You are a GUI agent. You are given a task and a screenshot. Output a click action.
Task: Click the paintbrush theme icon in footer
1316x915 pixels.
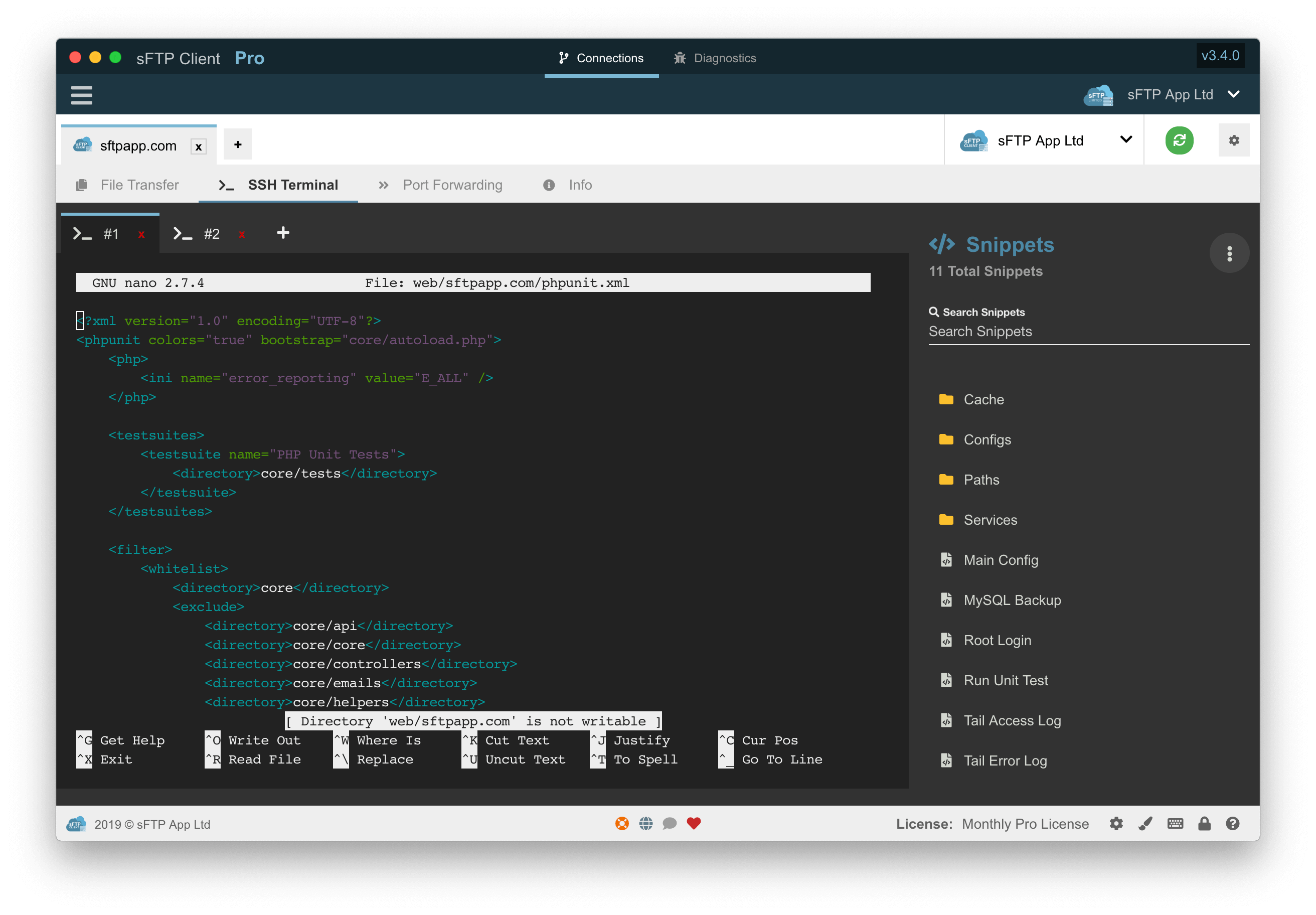coord(1145,823)
